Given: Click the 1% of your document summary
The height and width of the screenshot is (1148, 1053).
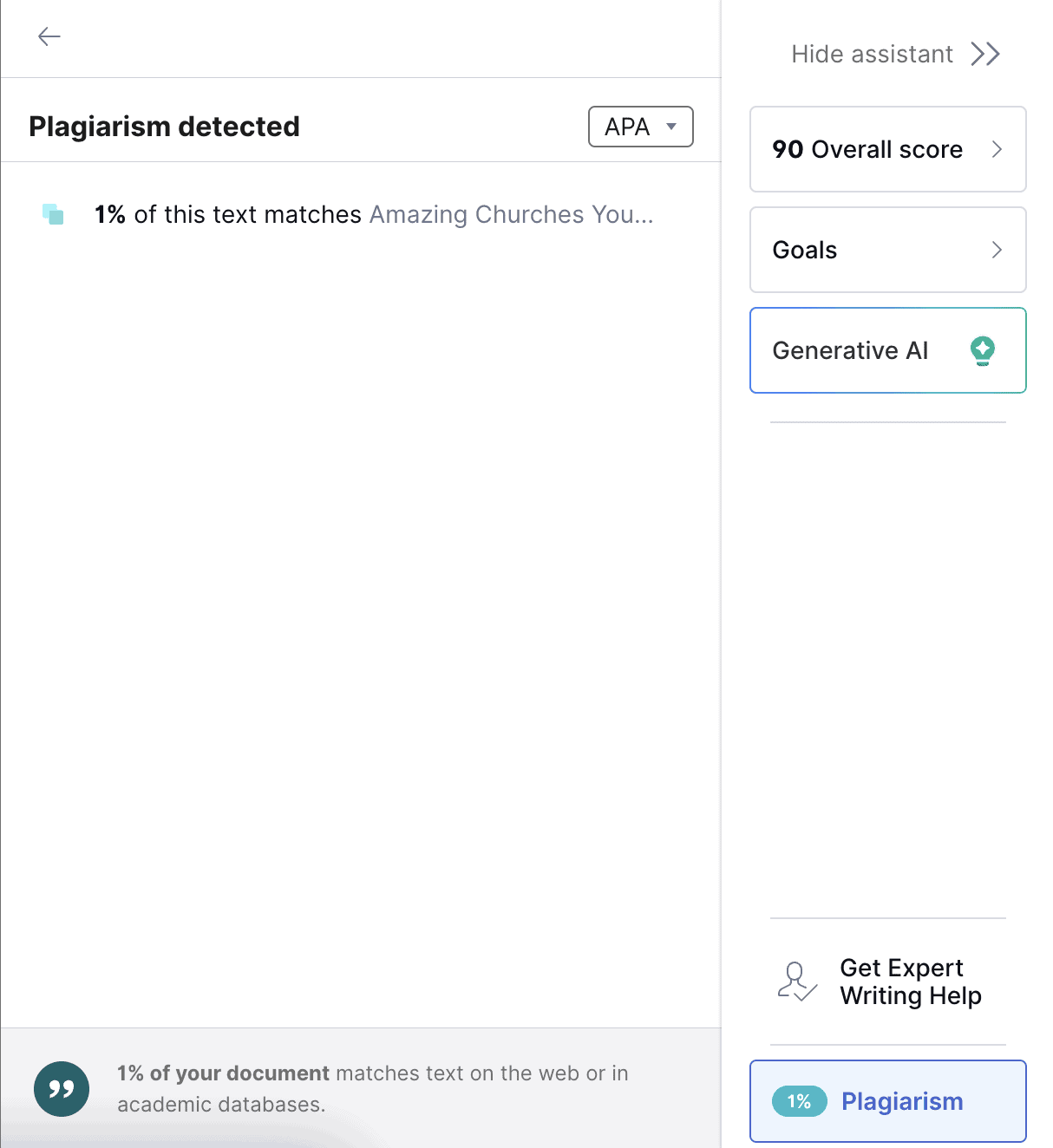Looking at the screenshot, I should [x=372, y=1088].
